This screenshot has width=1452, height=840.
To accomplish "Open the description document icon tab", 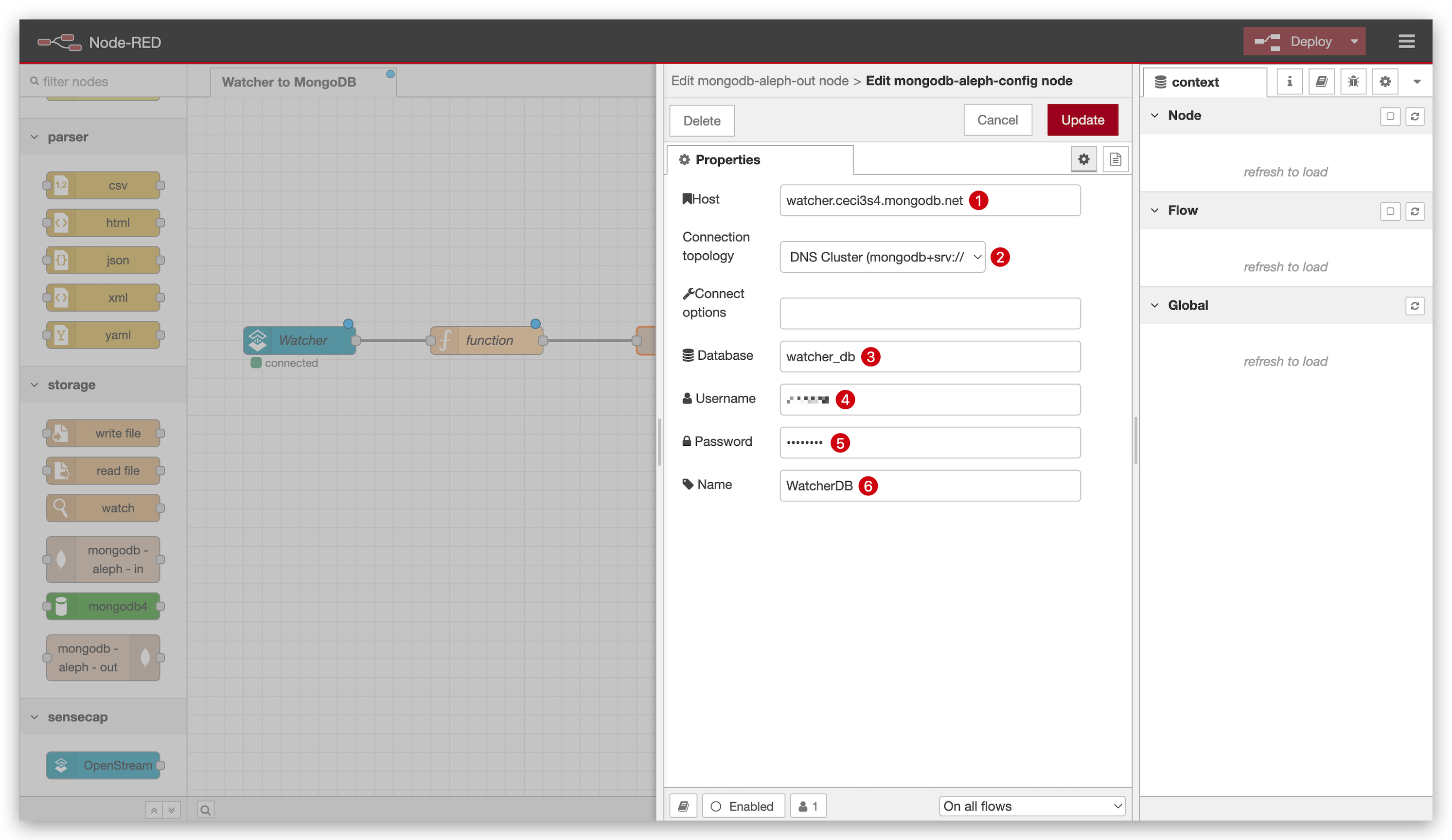I will click(1116, 159).
